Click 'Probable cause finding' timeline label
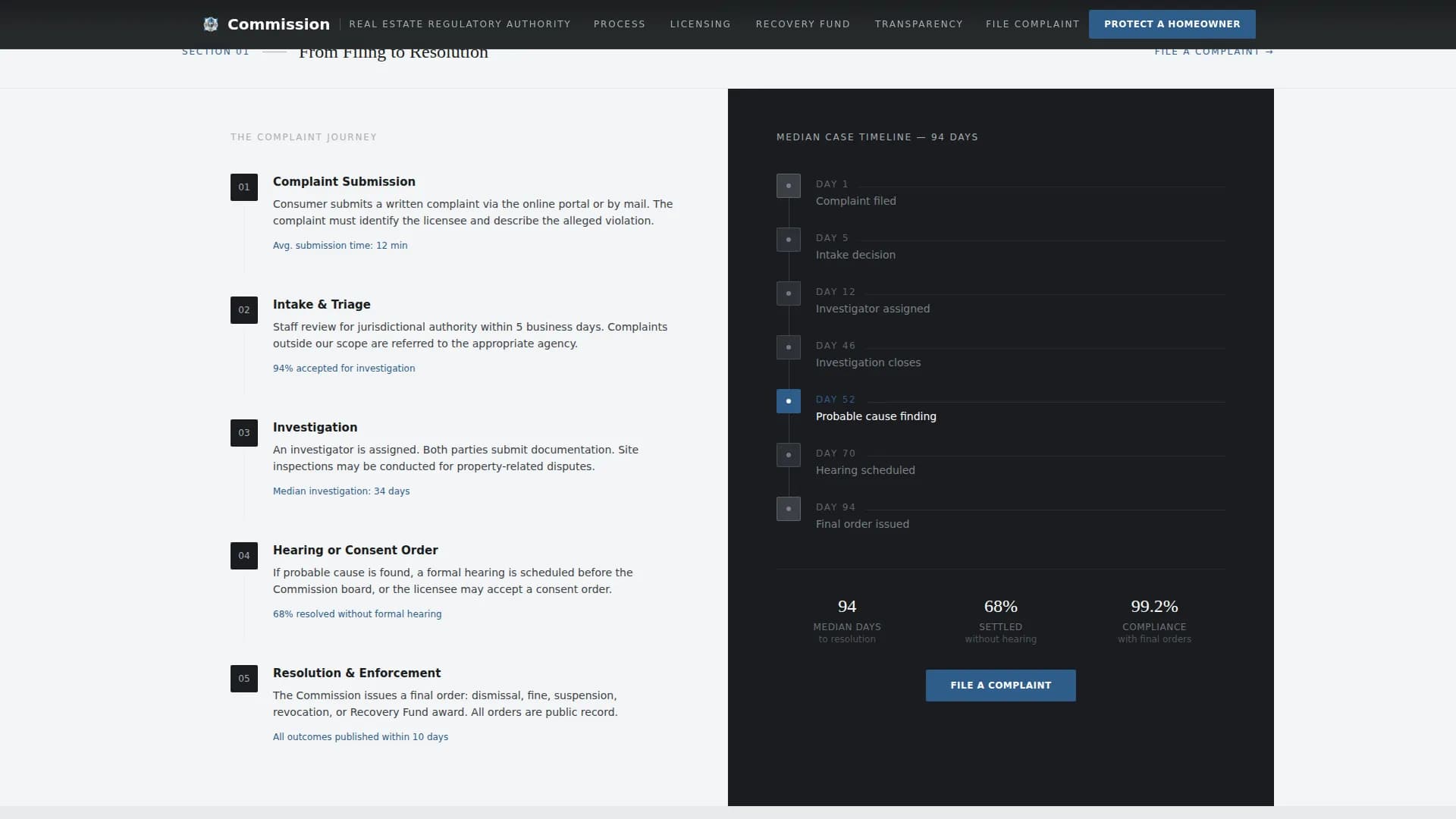The width and height of the screenshot is (1456, 819). click(876, 416)
